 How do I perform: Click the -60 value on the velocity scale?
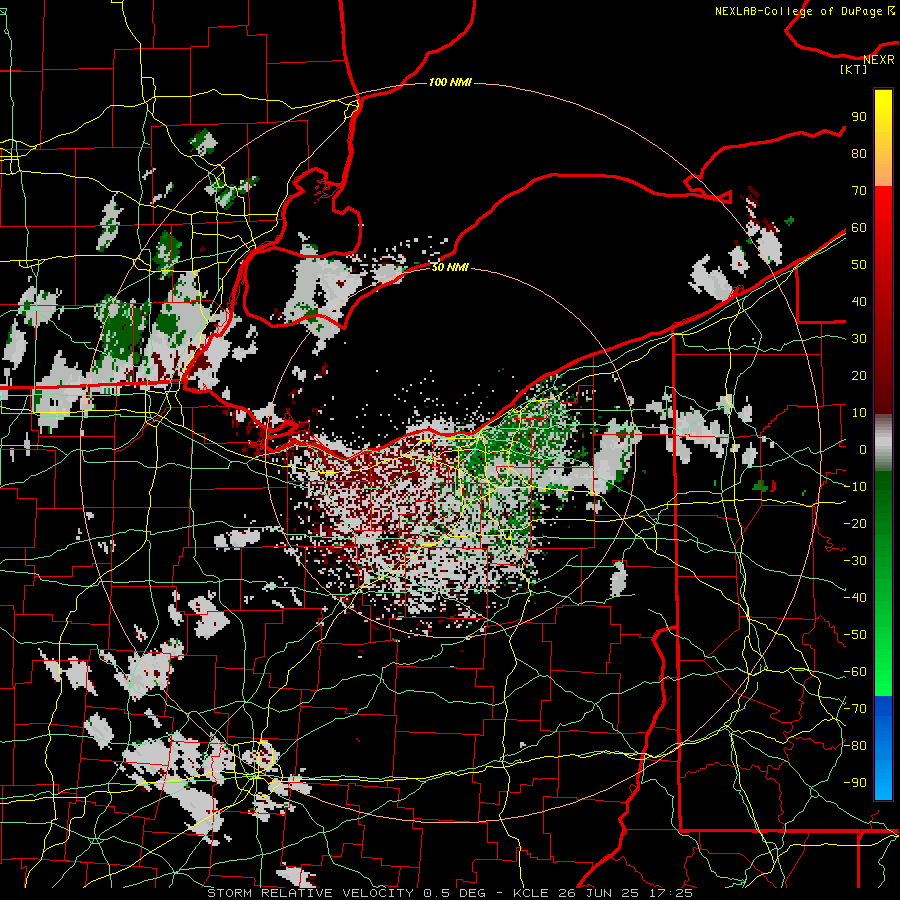[855, 672]
